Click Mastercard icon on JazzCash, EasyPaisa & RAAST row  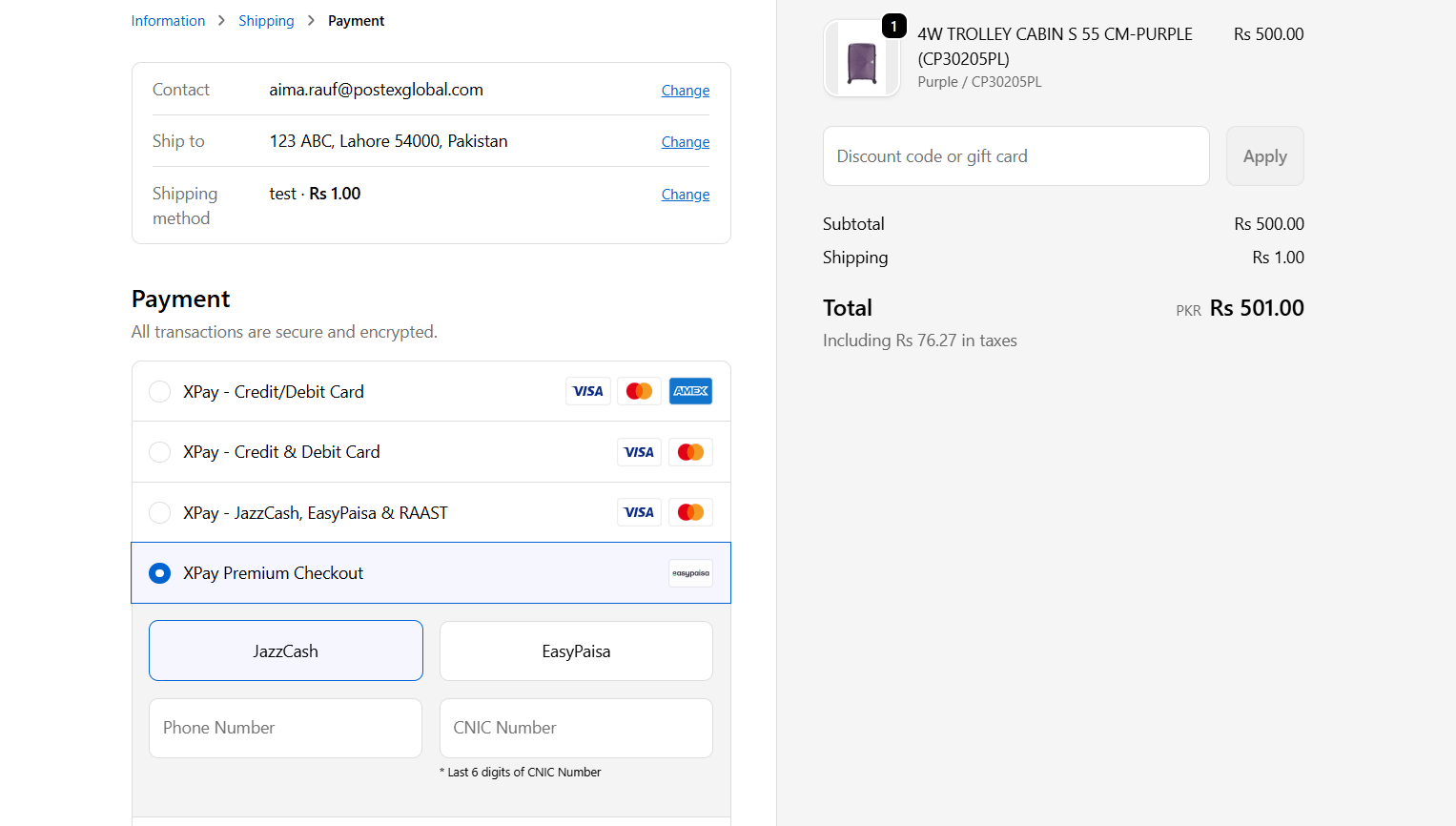click(690, 512)
